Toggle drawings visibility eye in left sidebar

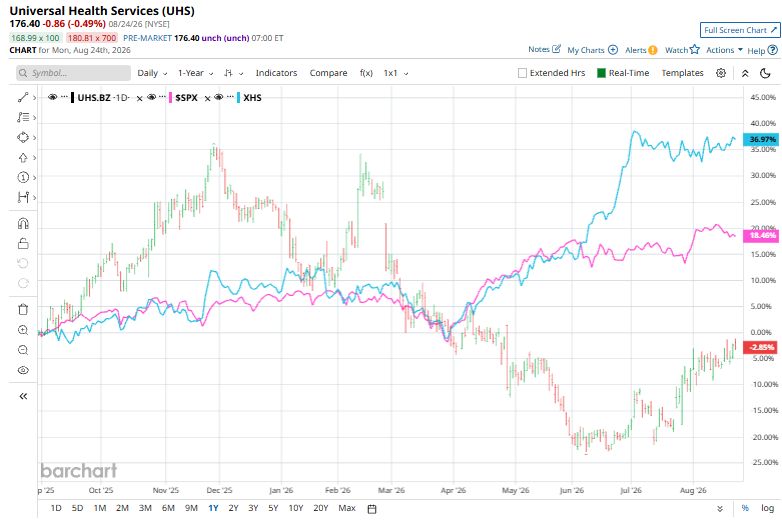(x=23, y=370)
